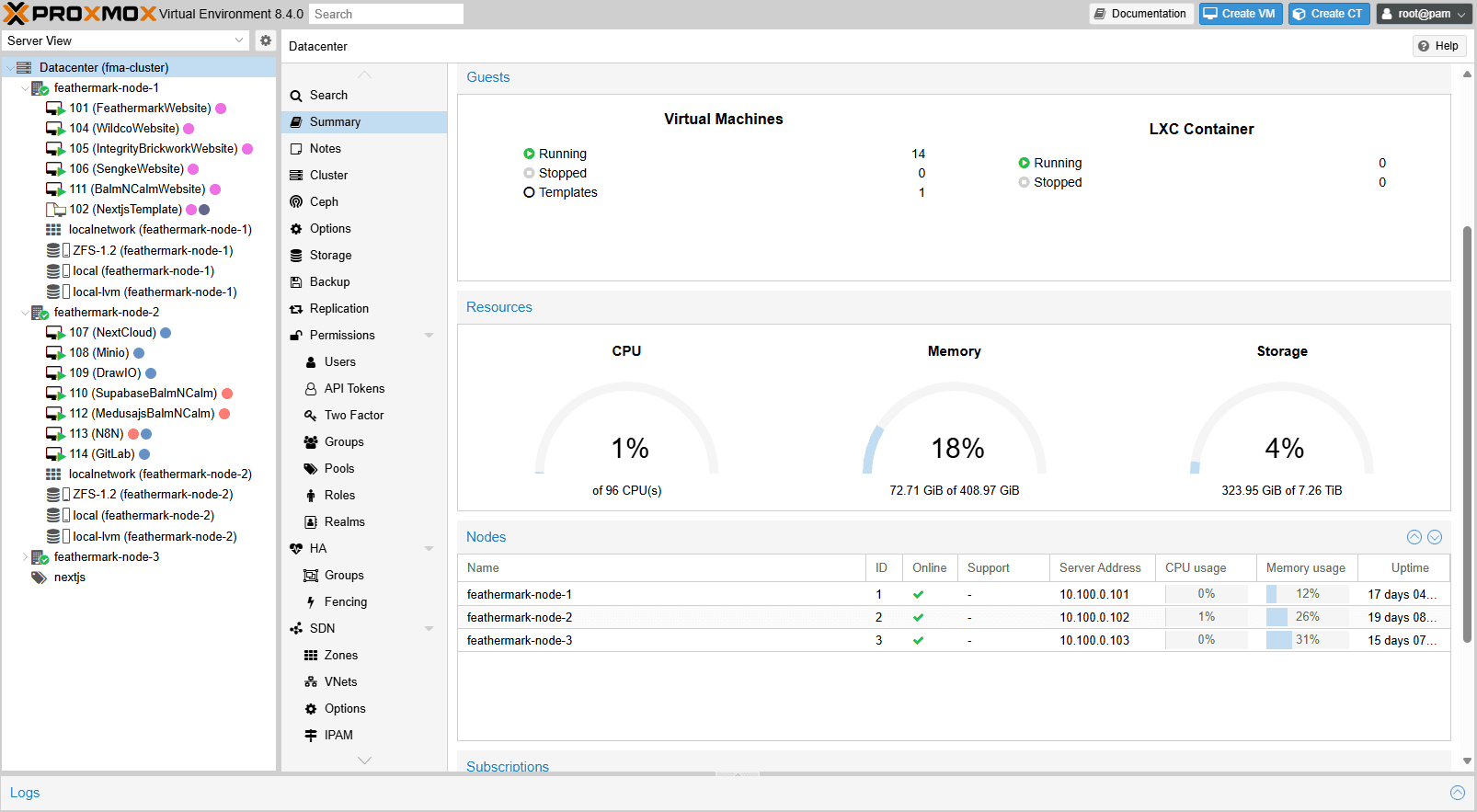
Task: Expand the Nodes panel down arrow
Action: (x=1435, y=537)
